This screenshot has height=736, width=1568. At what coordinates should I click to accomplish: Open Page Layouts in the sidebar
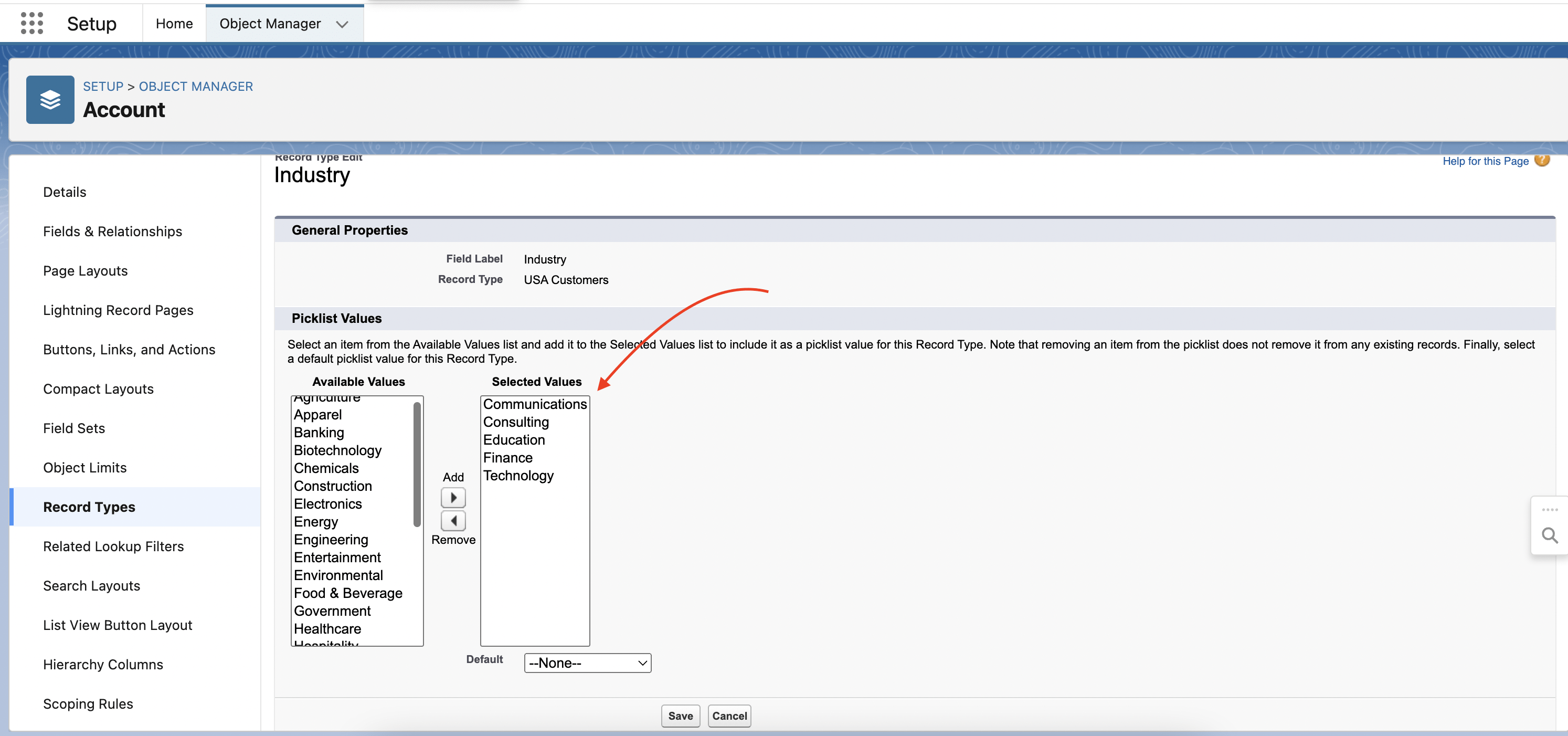[x=85, y=270]
